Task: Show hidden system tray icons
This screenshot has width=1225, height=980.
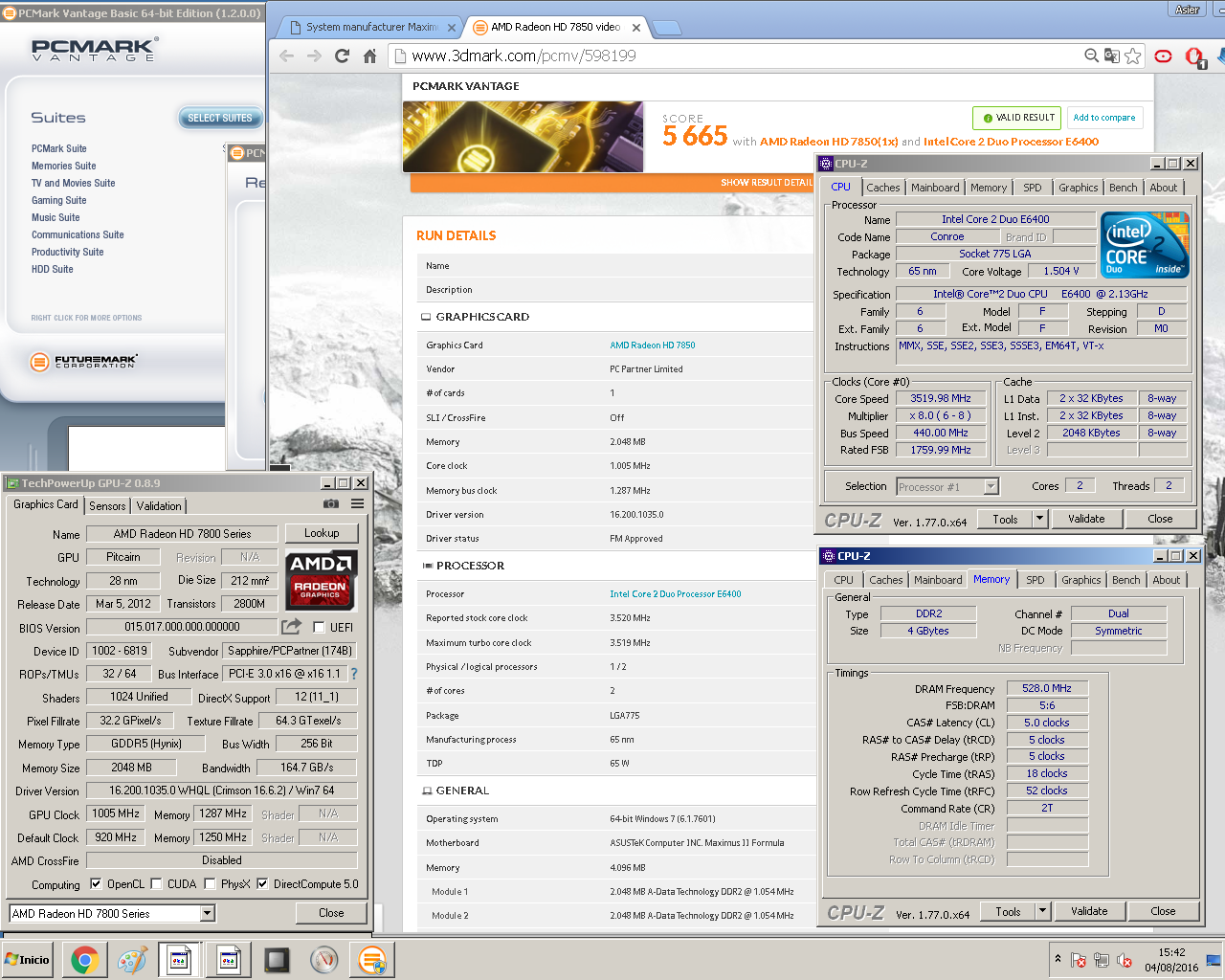Action: click(x=1058, y=959)
